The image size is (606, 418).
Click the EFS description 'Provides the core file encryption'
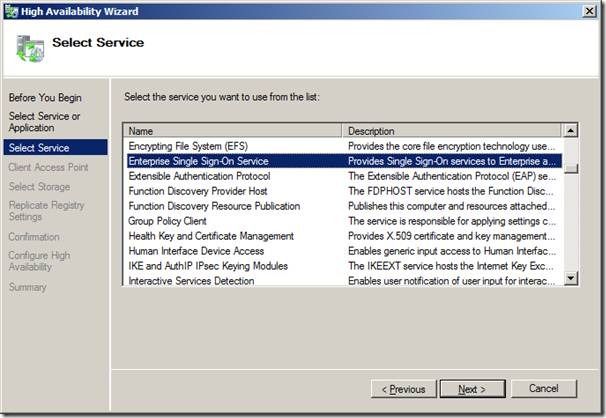click(x=451, y=146)
